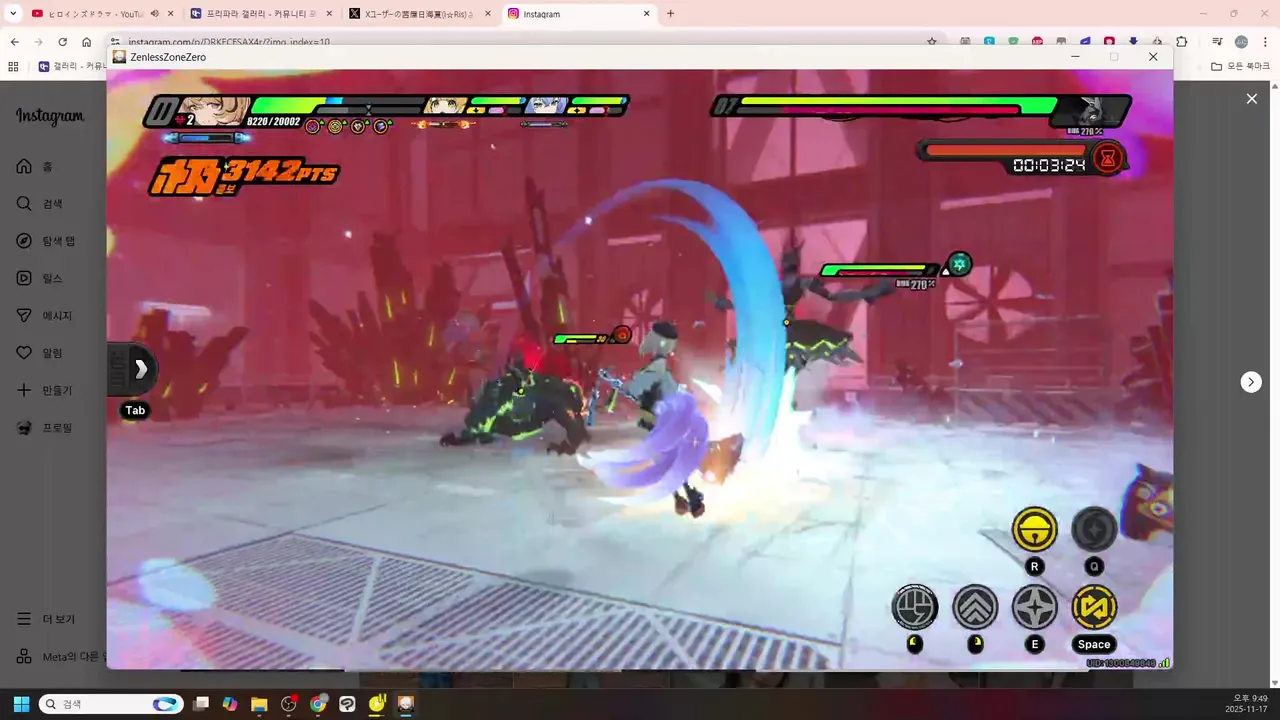Trigger the basic attack fist button
This screenshot has height=720, width=1280.
[x=914, y=607]
